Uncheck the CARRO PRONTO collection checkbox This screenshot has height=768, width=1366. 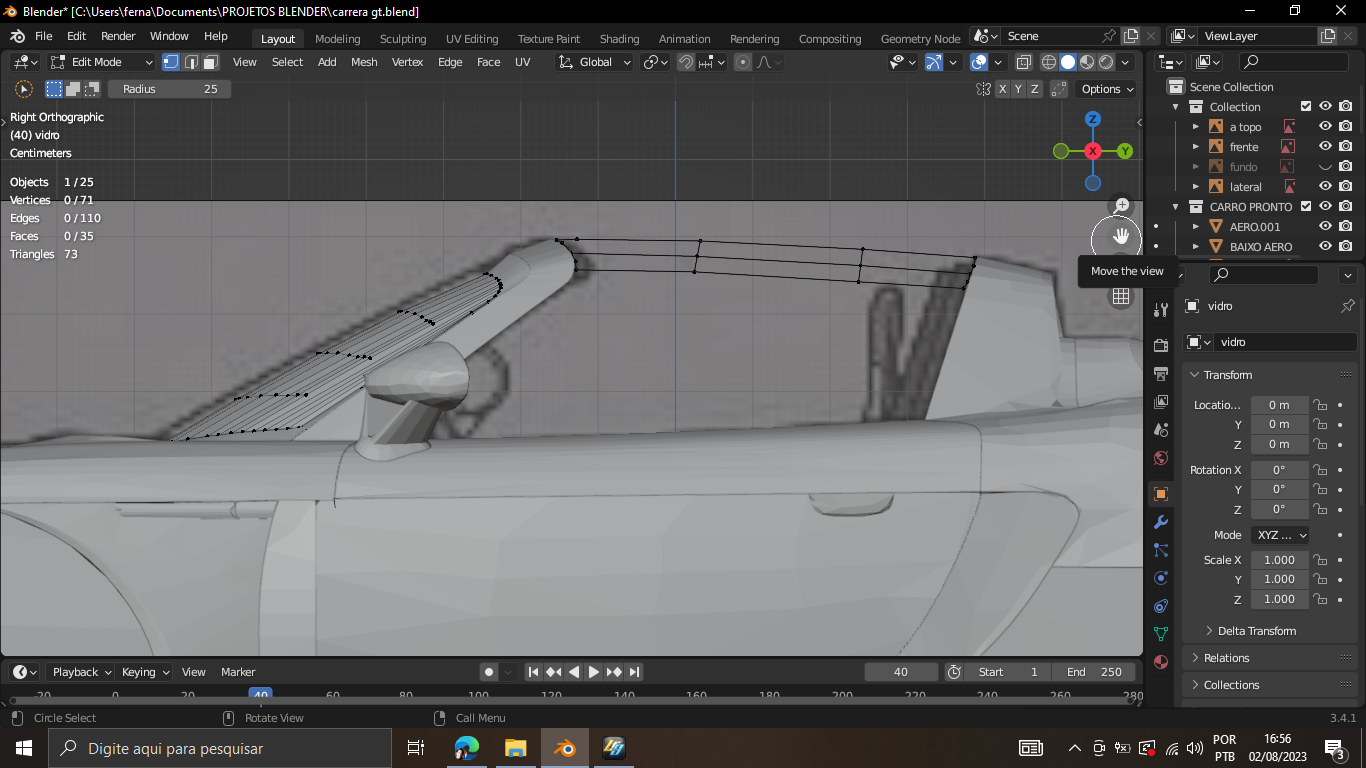(x=1306, y=207)
